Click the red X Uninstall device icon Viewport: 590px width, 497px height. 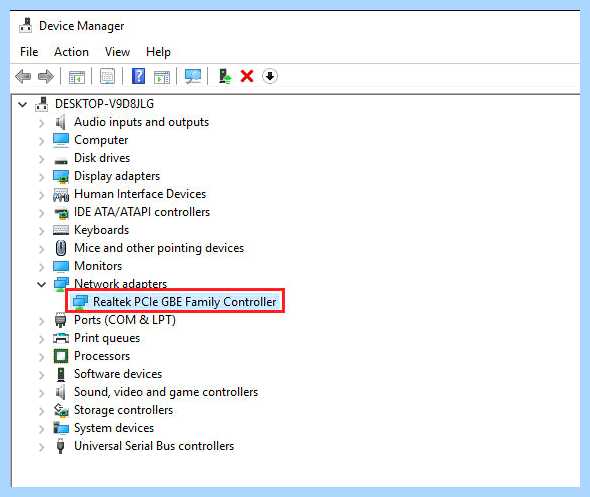pyautogui.click(x=247, y=76)
